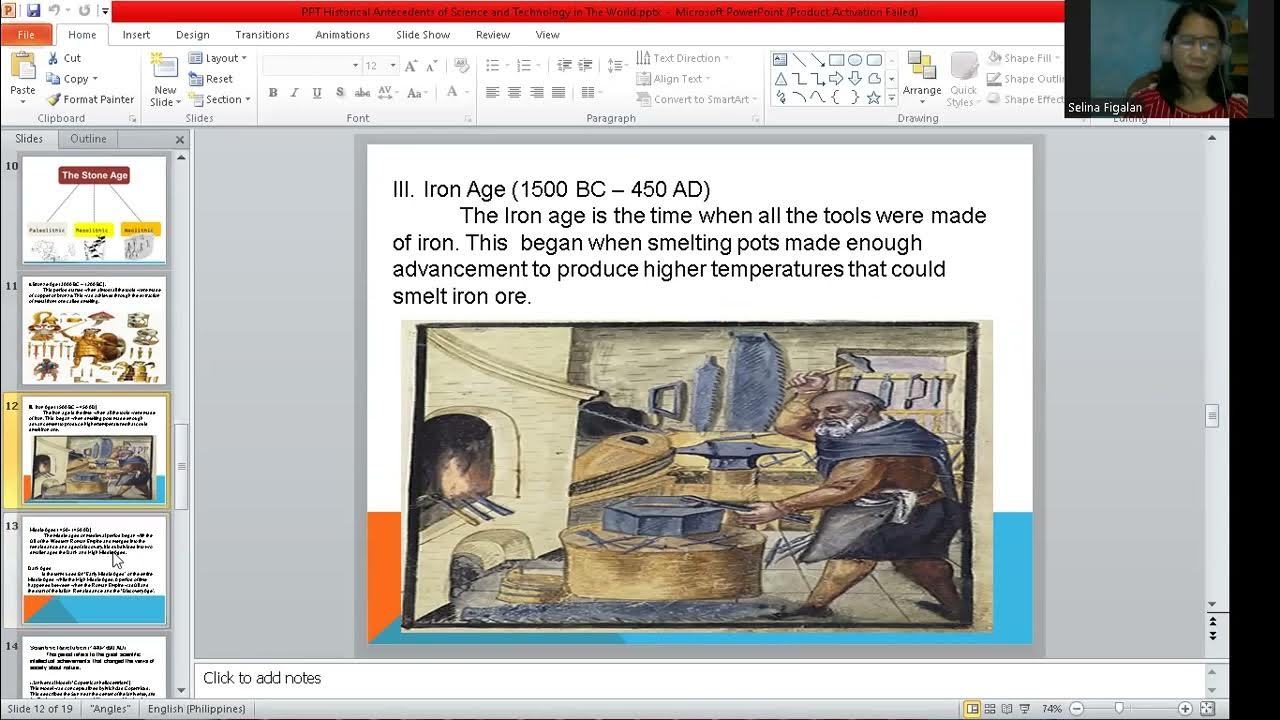
Task: Select the five-point star shape
Action: (x=874, y=97)
